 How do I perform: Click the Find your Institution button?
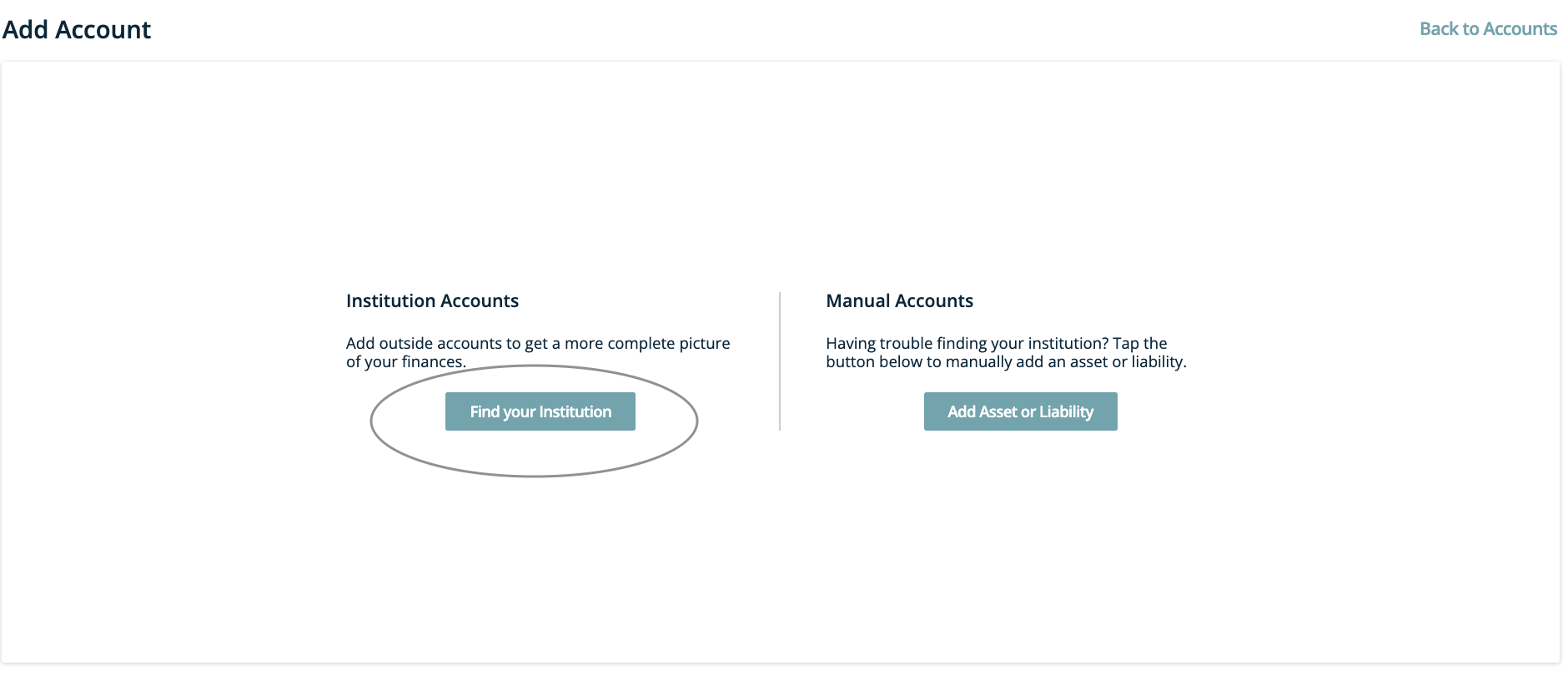coord(540,411)
